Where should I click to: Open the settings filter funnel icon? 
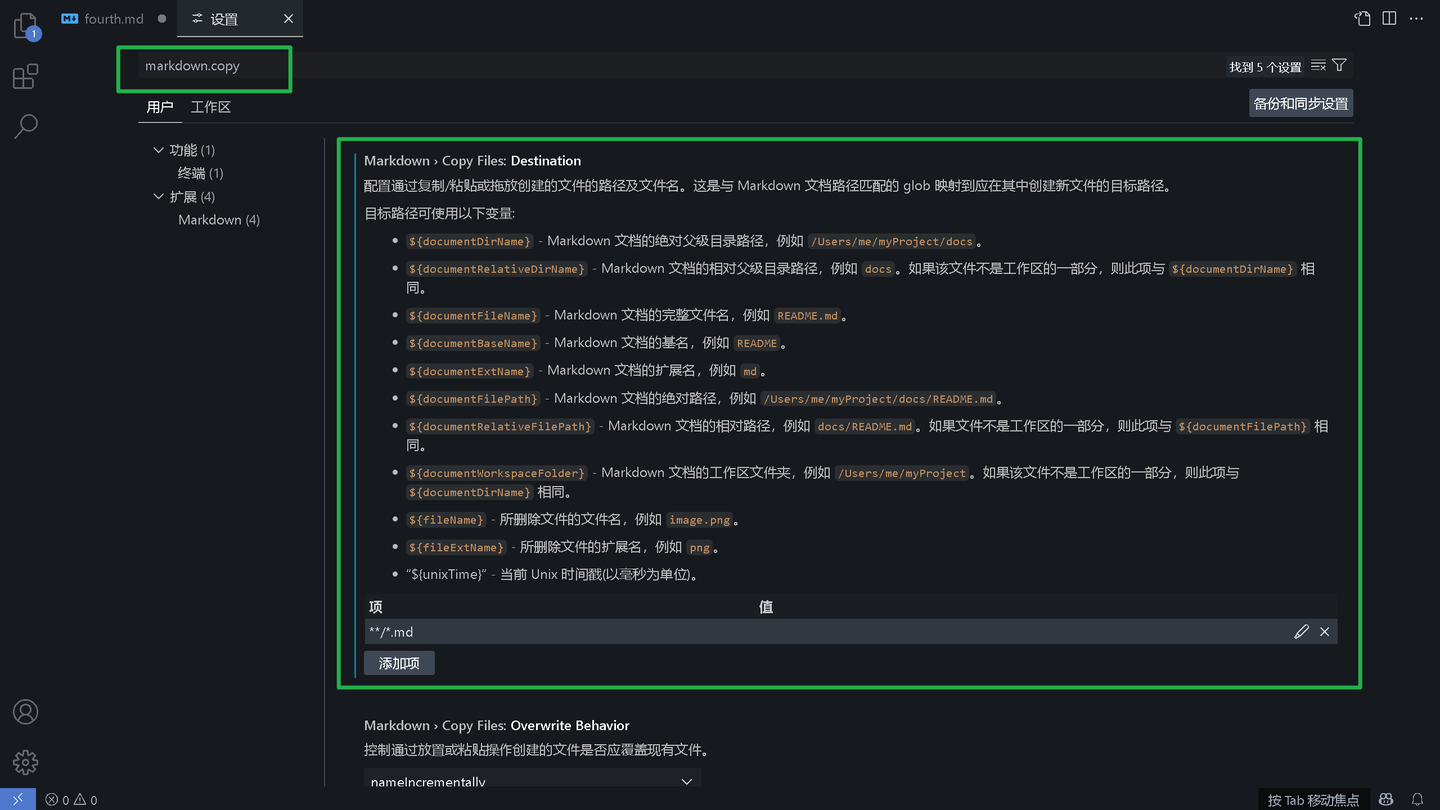tap(1340, 65)
